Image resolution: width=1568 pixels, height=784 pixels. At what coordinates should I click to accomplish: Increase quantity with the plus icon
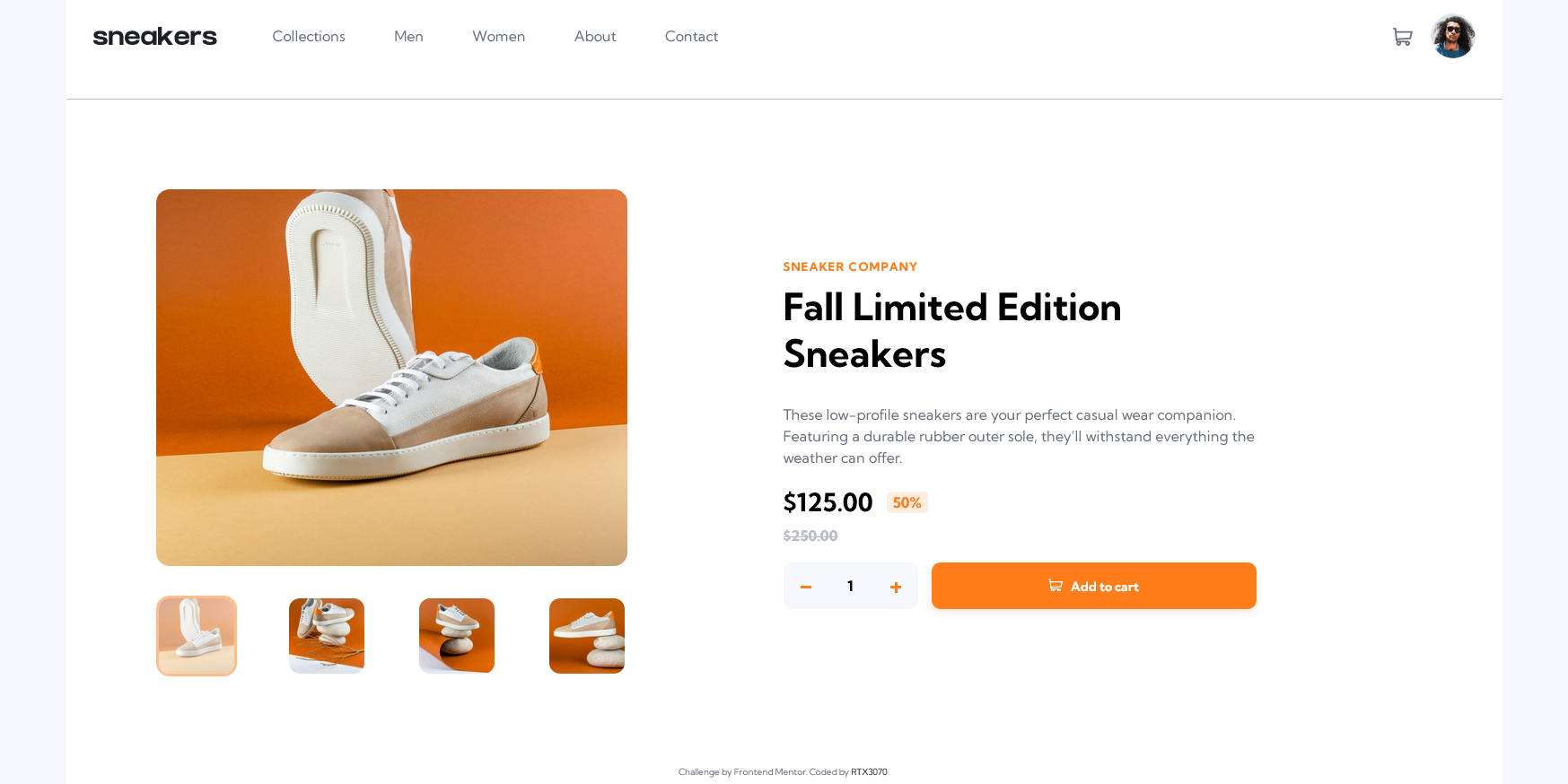click(895, 587)
